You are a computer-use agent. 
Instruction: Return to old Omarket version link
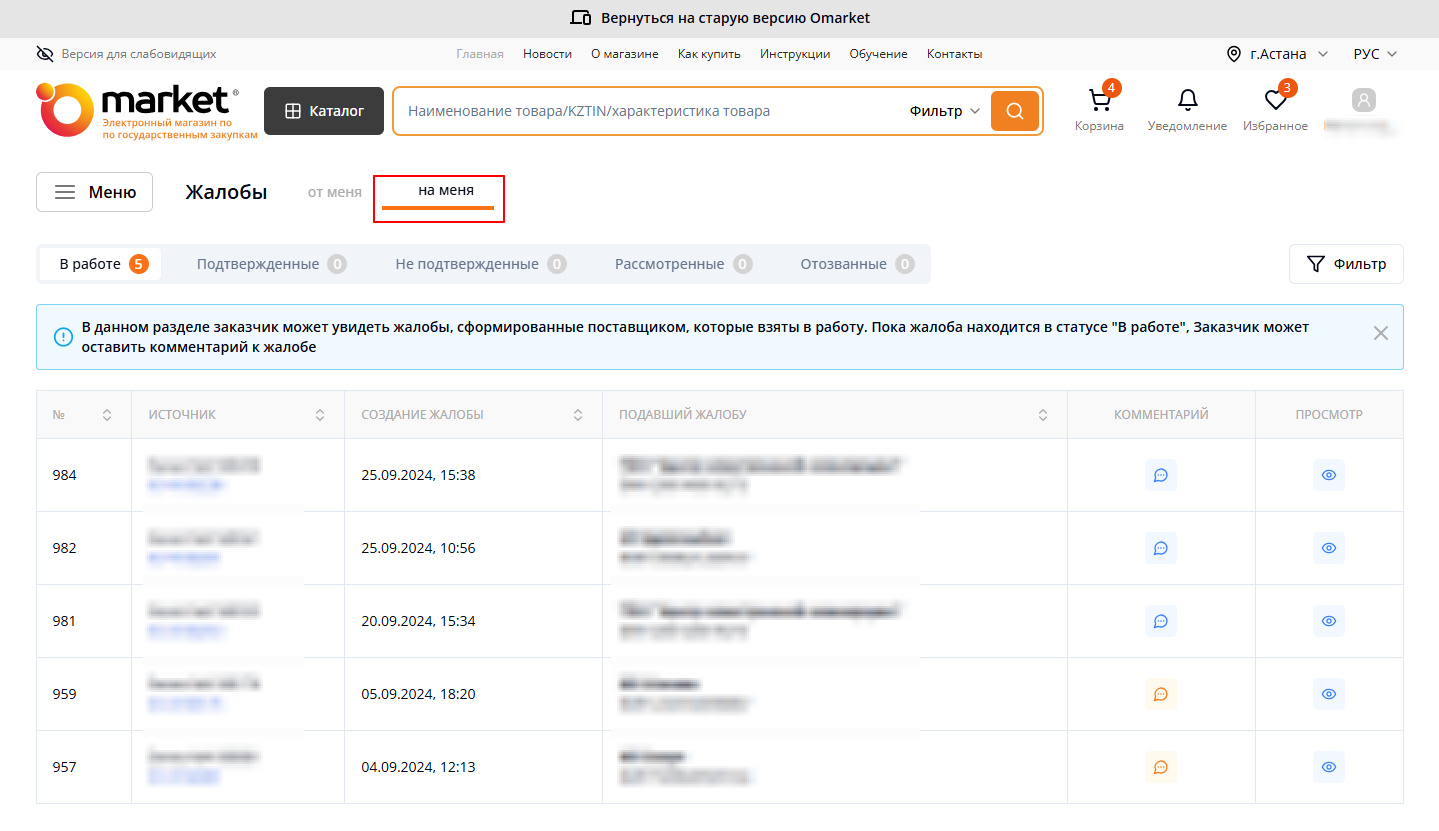pos(720,18)
